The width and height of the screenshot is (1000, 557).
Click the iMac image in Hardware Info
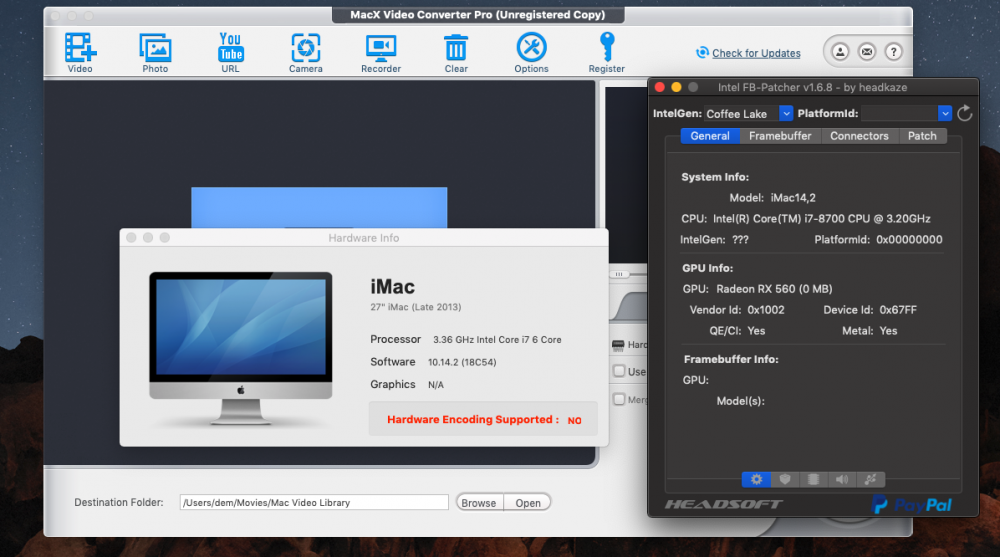pos(240,348)
